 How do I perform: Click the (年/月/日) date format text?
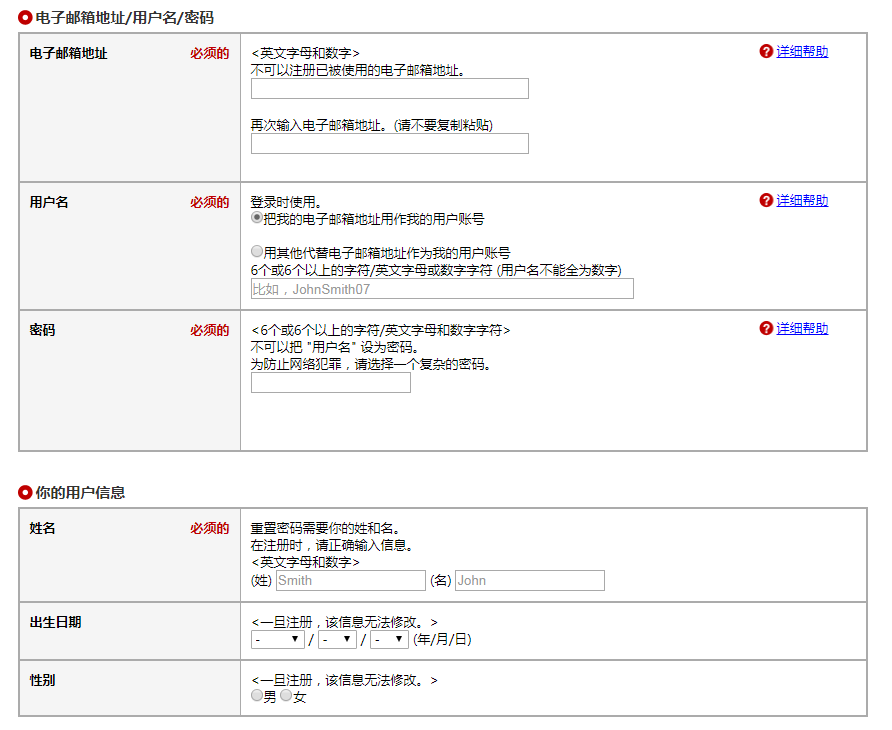[442, 640]
